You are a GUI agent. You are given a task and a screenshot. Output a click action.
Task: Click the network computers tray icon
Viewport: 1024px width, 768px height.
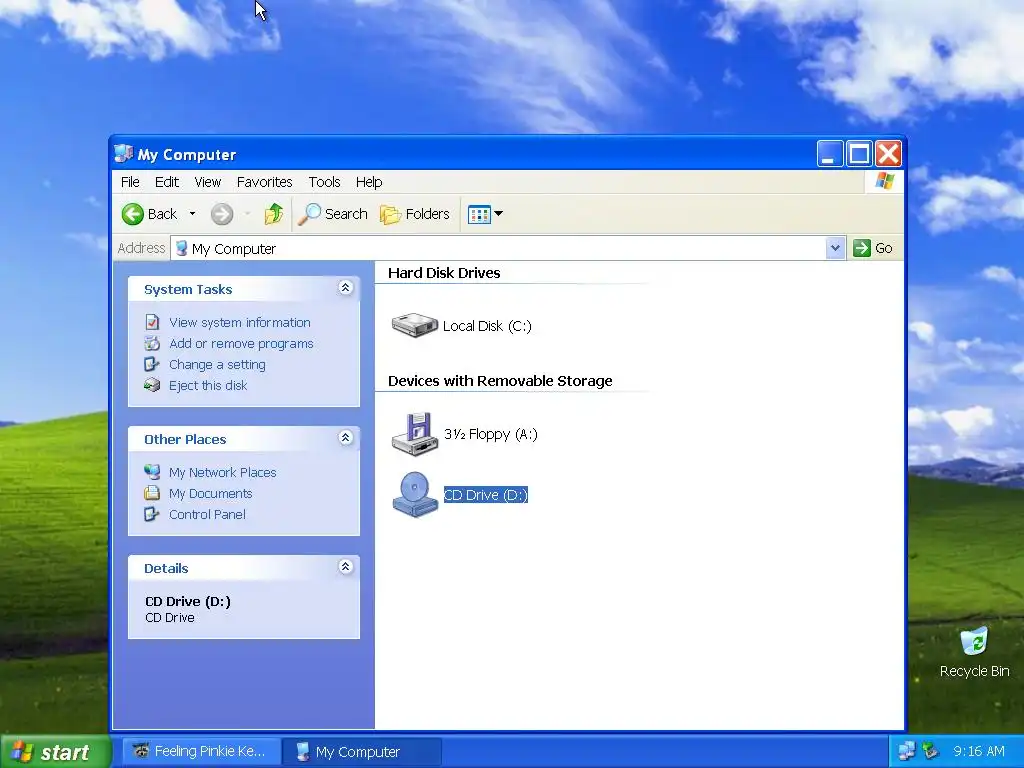pyautogui.click(x=907, y=751)
